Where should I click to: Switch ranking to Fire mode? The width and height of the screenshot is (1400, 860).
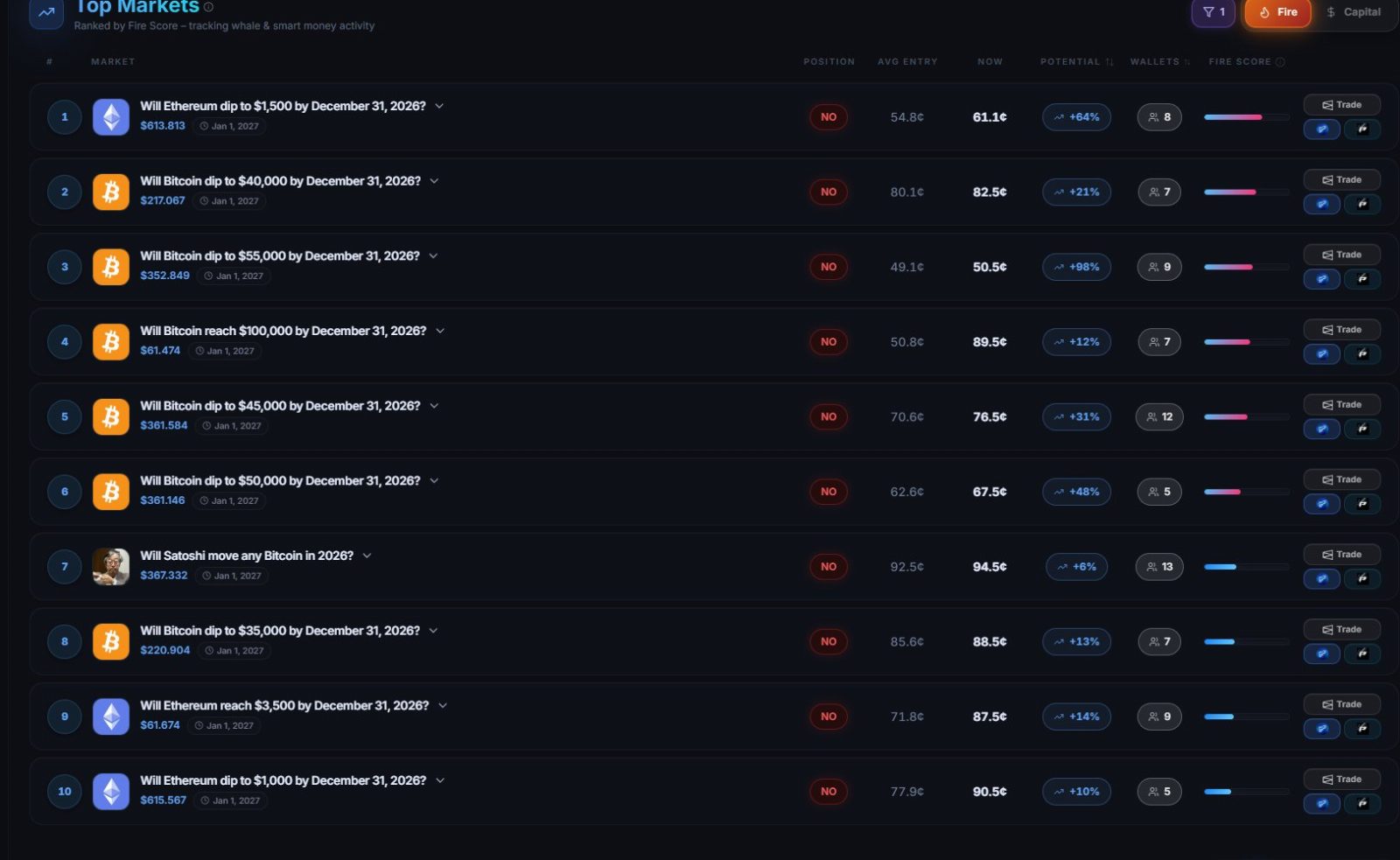(1277, 12)
